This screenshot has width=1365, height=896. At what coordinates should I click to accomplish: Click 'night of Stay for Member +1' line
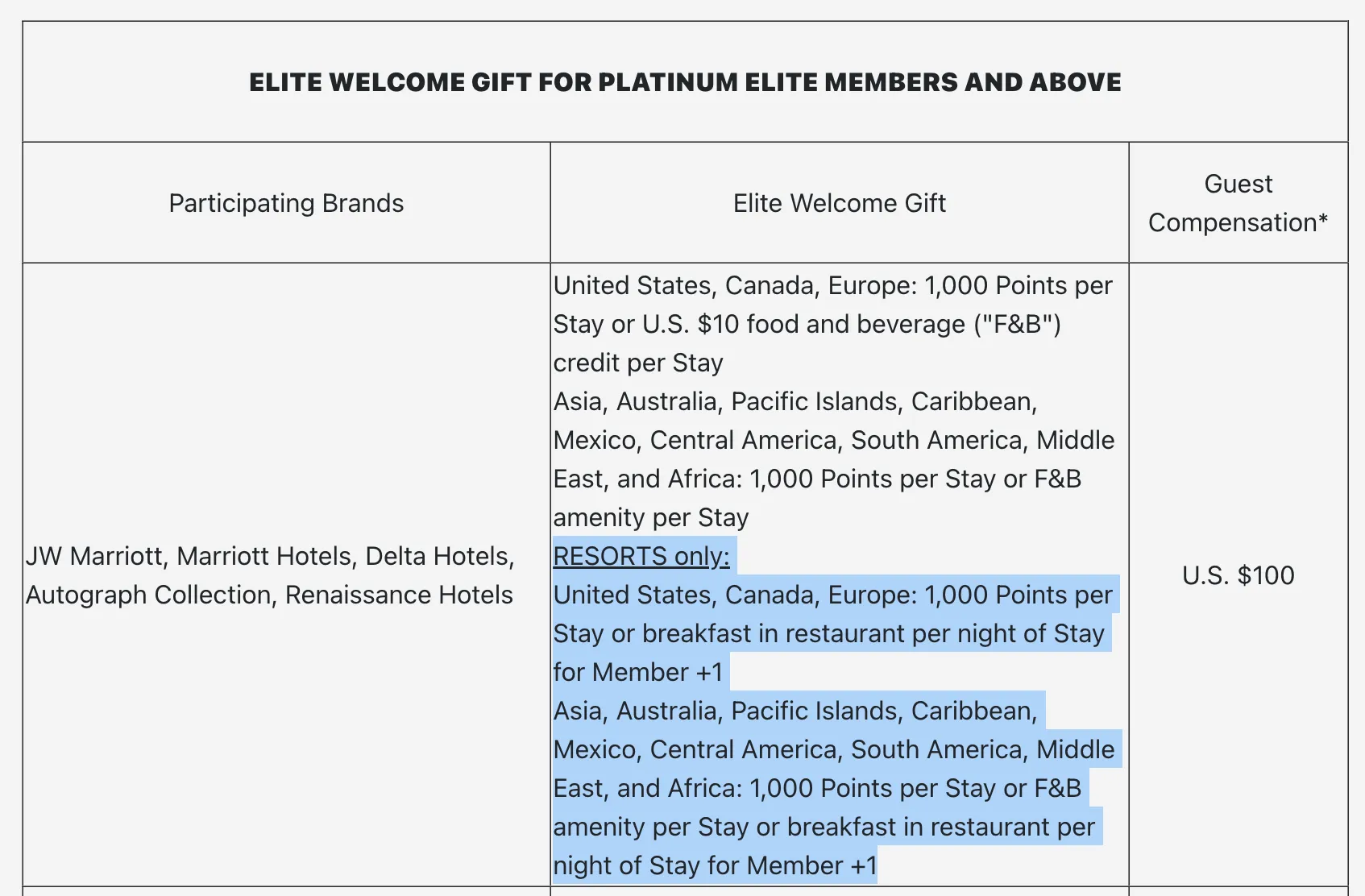(715, 865)
